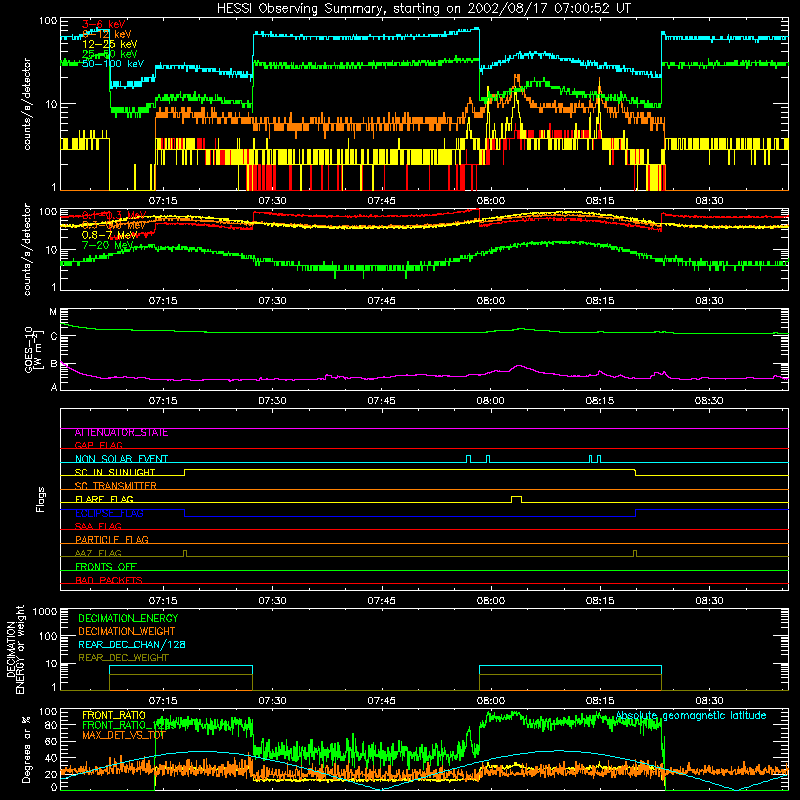
Task: Click the 0.8-7 MeV legend label
Action: click(x=110, y=235)
